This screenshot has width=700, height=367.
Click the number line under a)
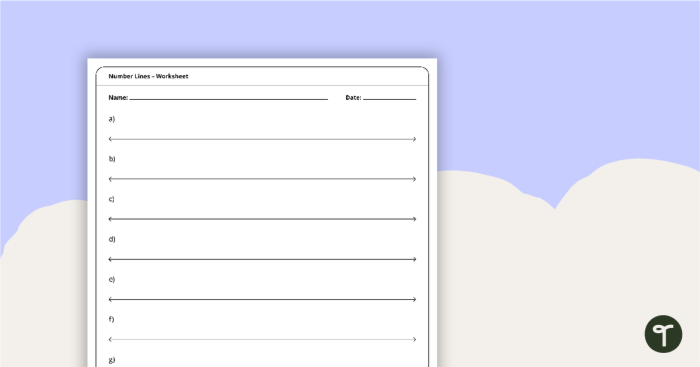(262, 139)
